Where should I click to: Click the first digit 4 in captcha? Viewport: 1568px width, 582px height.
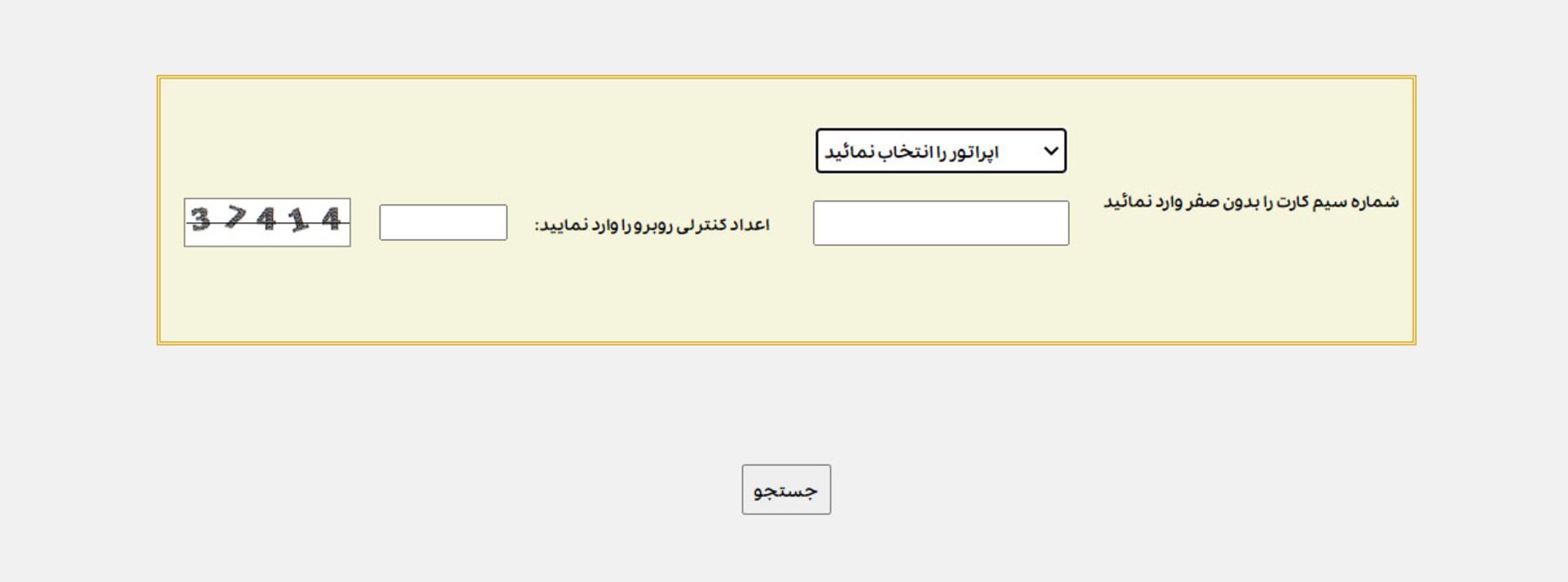click(266, 219)
